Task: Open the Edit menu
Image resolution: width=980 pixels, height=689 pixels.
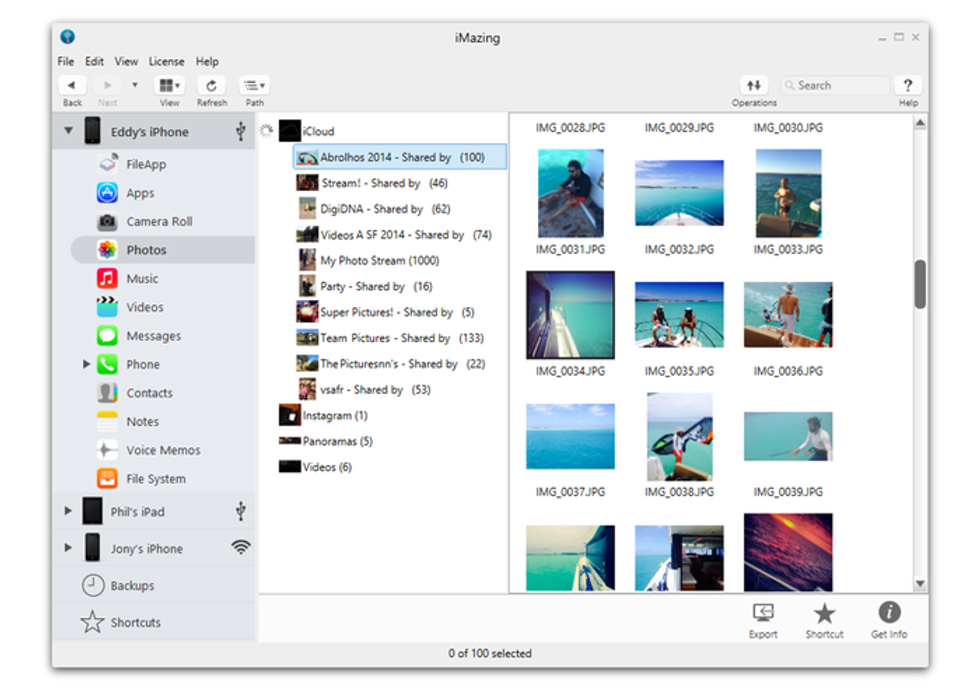Action: pos(94,61)
